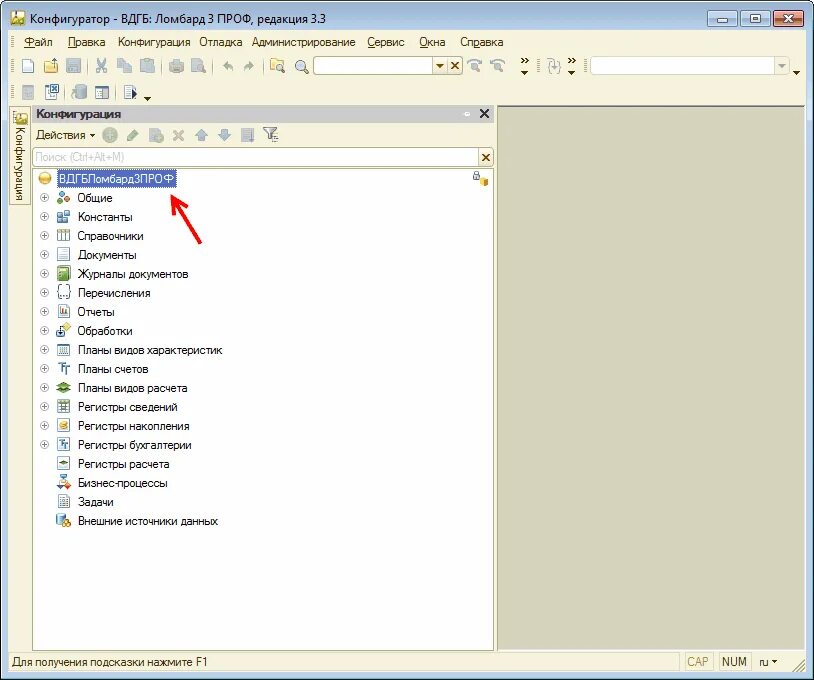Image resolution: width=814 pixels, height=680 pixels.
Task: Expand the Журналы документов node
Action: click(x=45, y=274)
